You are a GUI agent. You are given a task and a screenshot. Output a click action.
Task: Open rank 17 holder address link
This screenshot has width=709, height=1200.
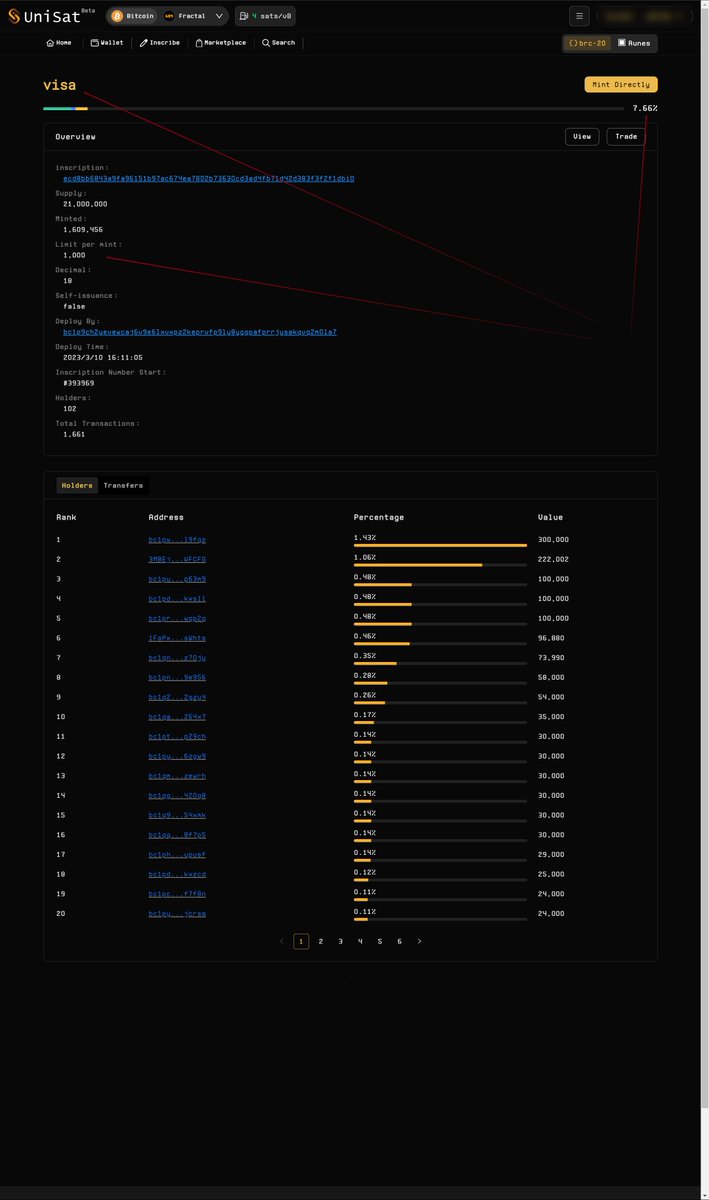177,855
